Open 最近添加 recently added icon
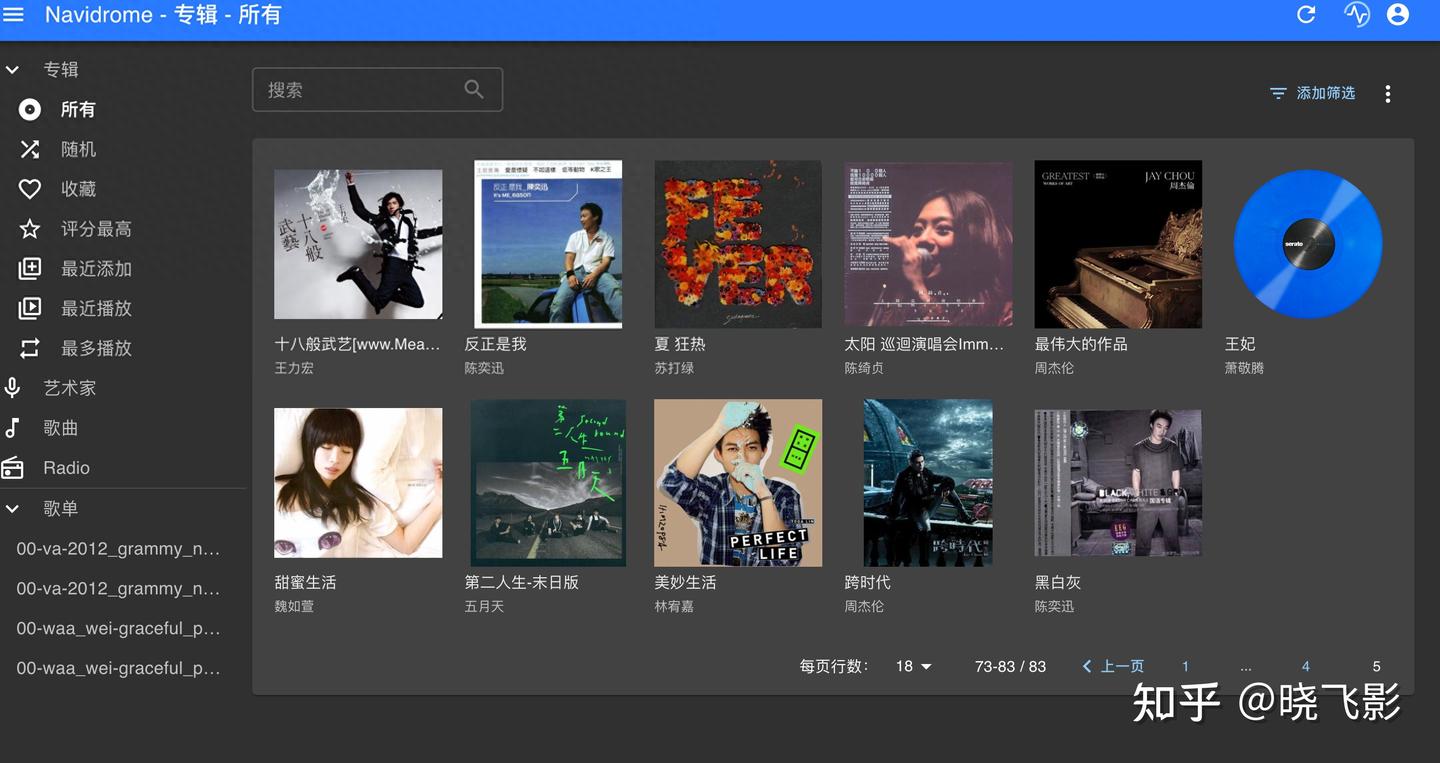 (x=28, y=268)
